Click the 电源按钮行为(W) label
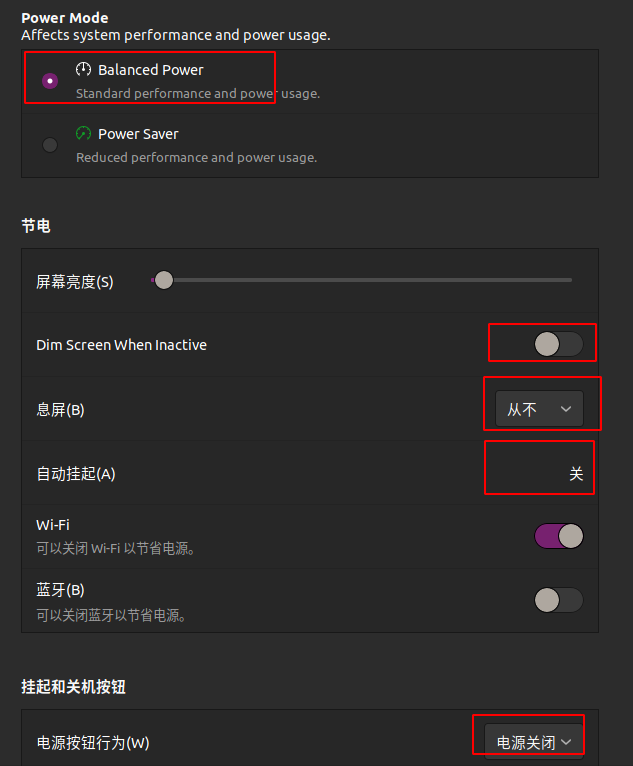This screenshot has height=766, width=633. [x=93, y=743]
